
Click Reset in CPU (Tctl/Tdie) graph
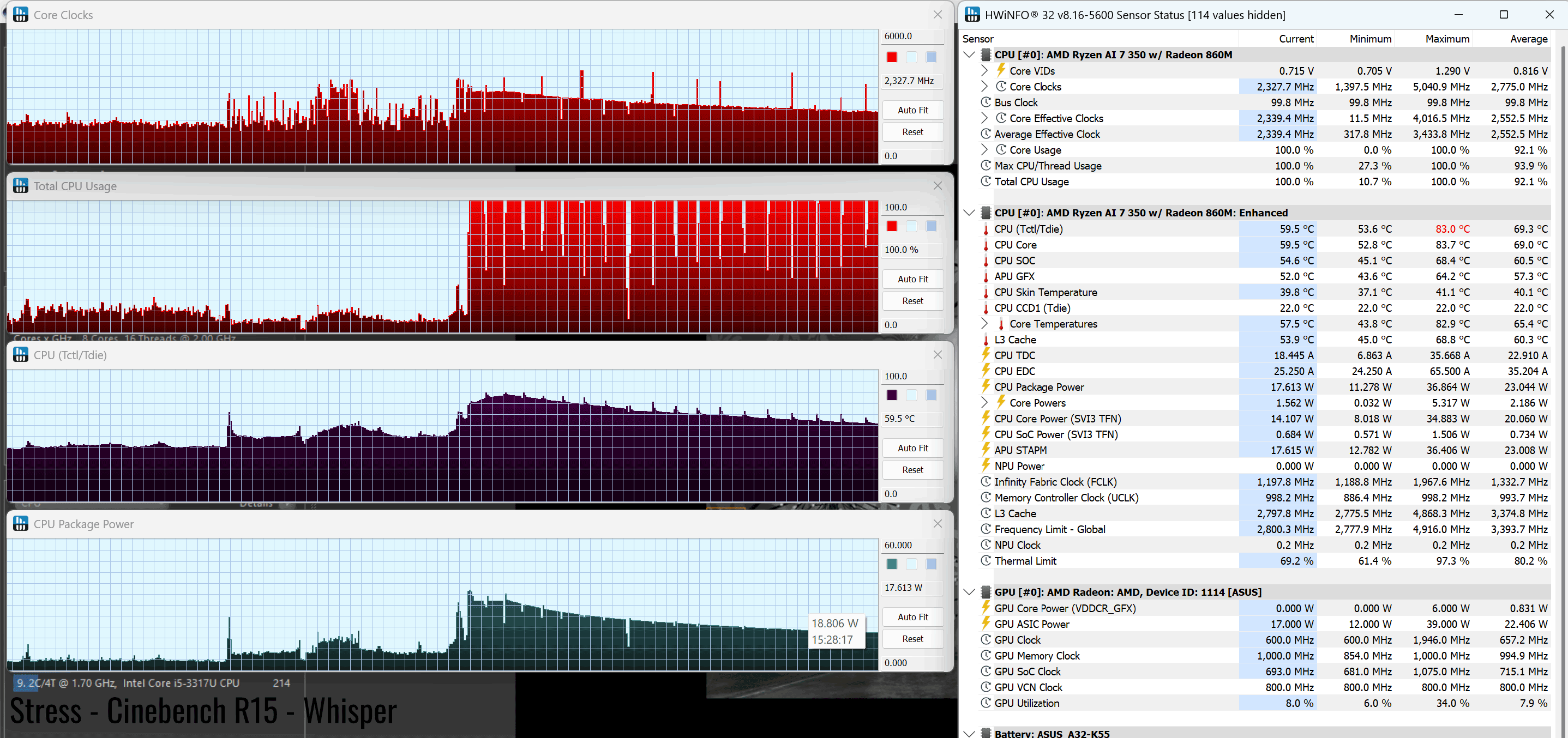coord(912,470)
